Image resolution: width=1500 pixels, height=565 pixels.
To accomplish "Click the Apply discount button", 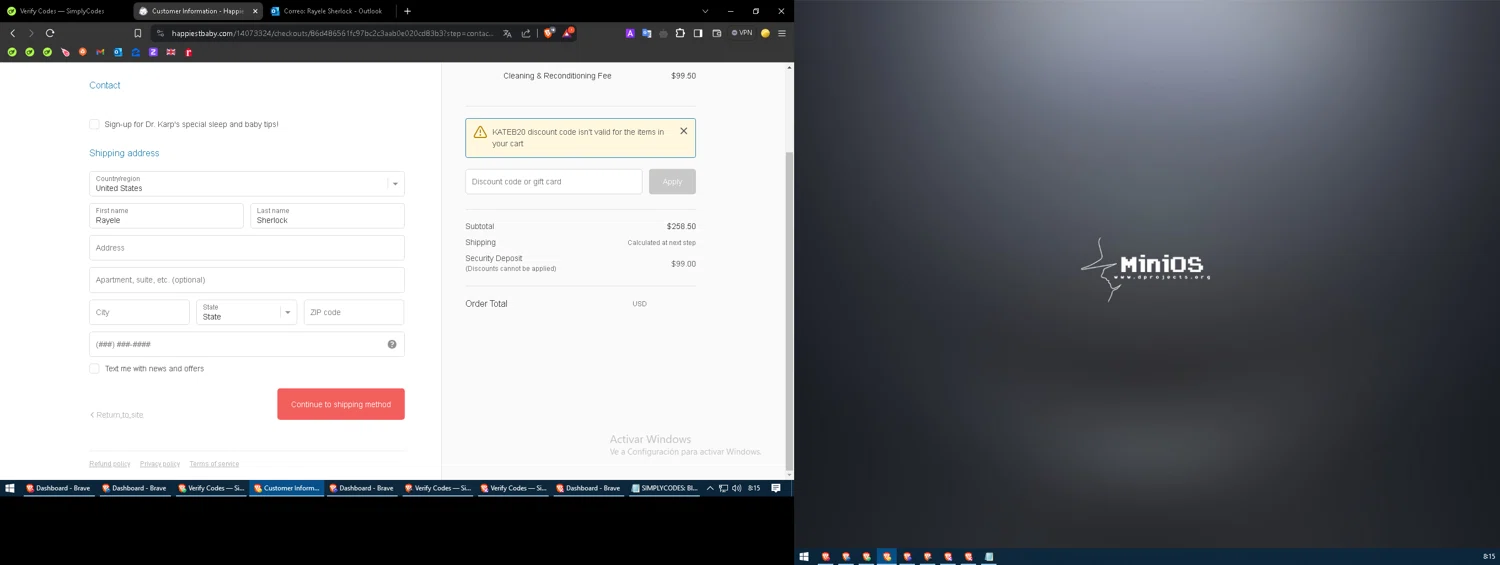I will 672,181.
